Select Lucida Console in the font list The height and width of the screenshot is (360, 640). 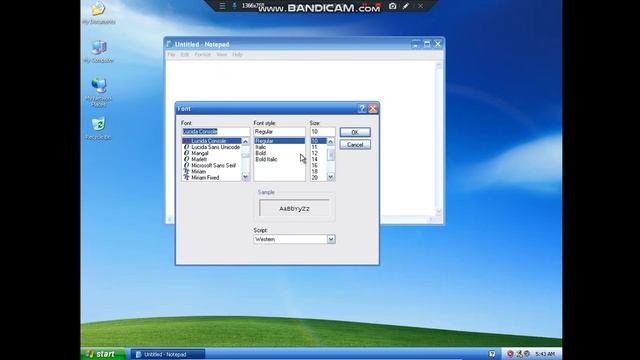[212, 141]
